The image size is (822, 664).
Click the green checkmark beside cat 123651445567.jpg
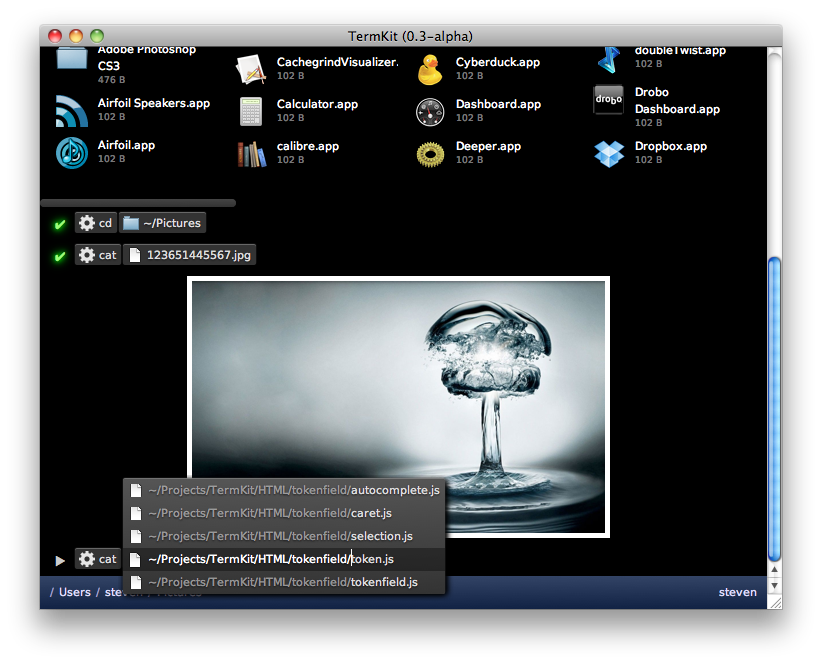(60, 256)
